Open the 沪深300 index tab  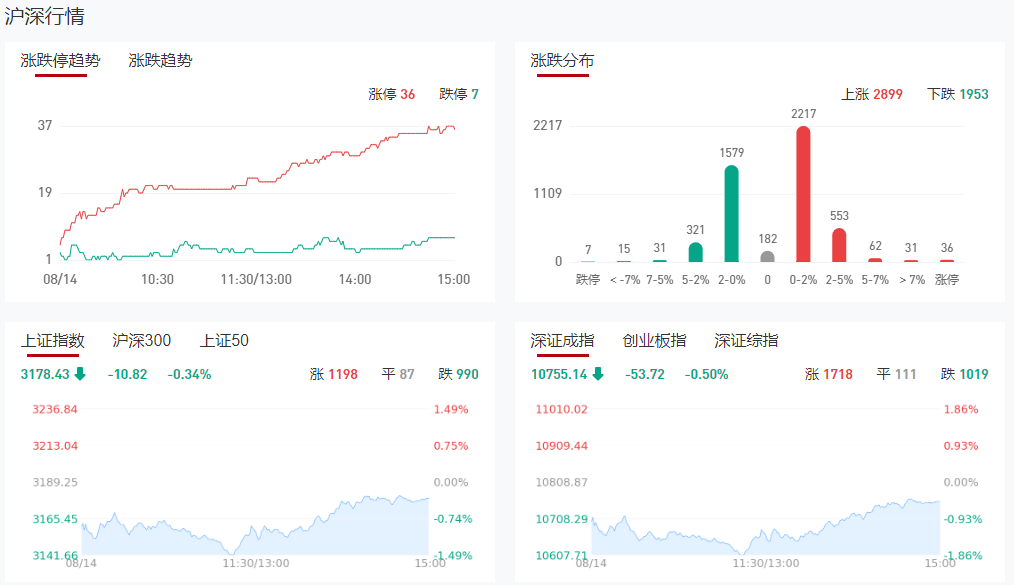[142, 341]
